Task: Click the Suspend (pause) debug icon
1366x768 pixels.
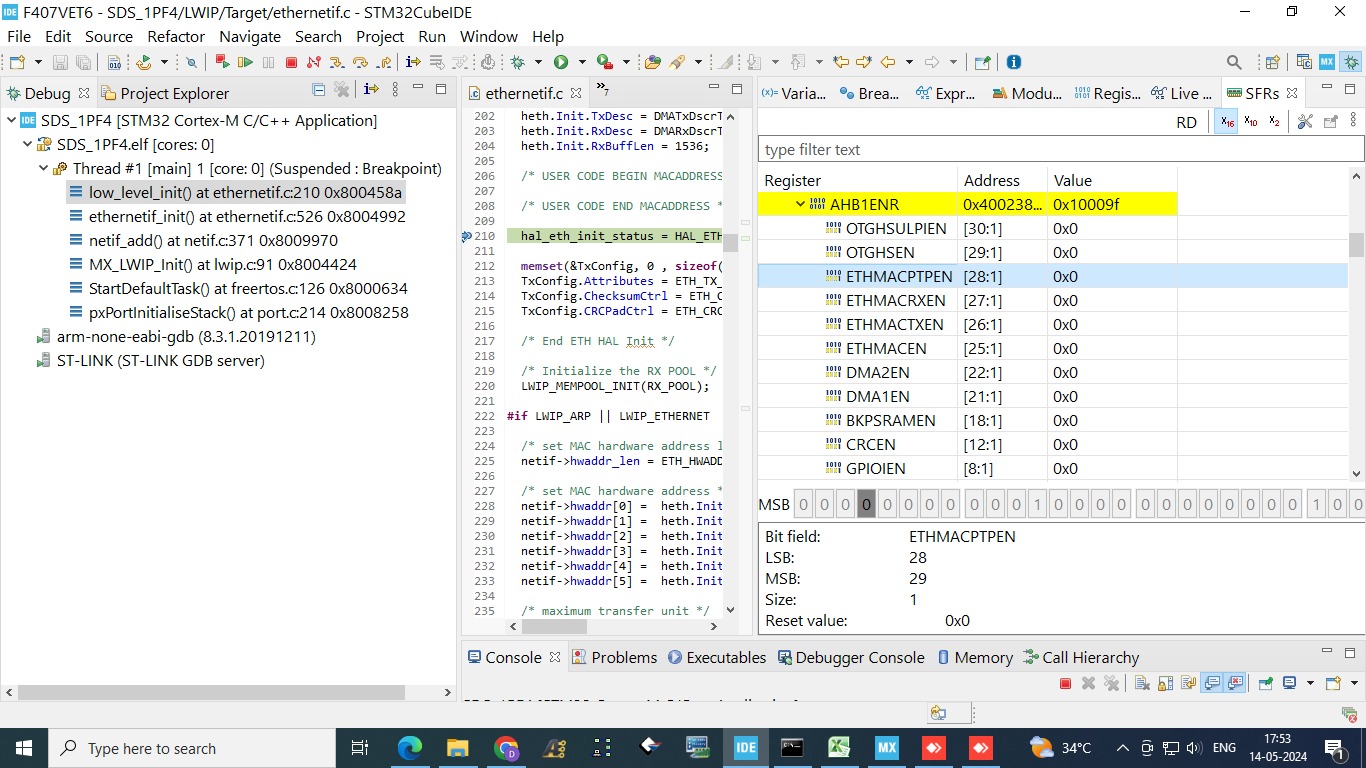Action: (267, 62)
